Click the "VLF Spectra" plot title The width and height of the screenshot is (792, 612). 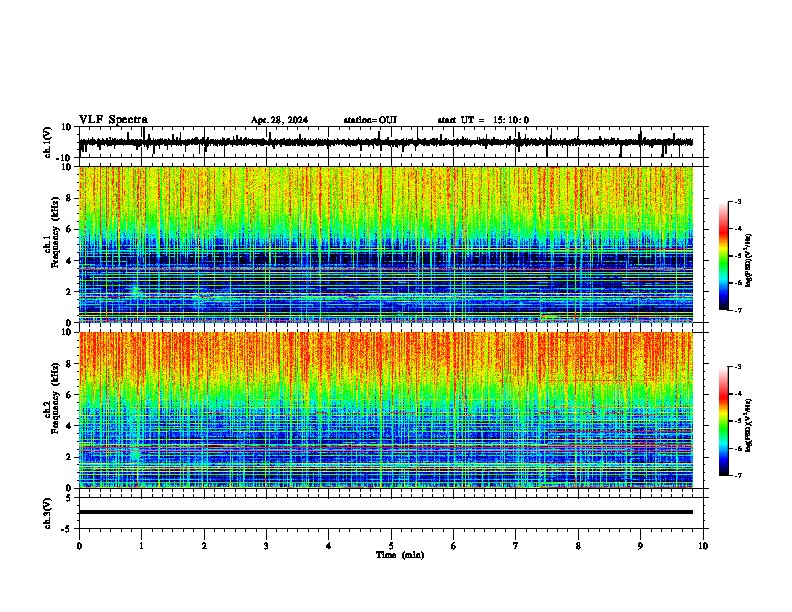click(x=113, y=120)
